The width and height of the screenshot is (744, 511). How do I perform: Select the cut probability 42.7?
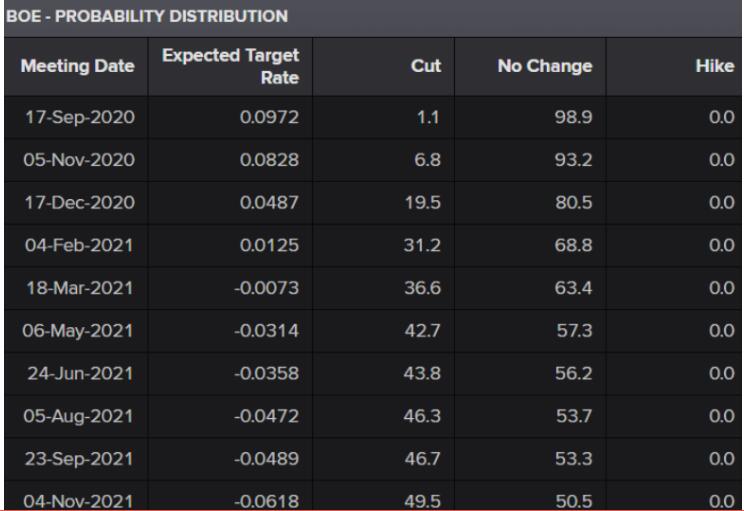click(x=422, y=331)
